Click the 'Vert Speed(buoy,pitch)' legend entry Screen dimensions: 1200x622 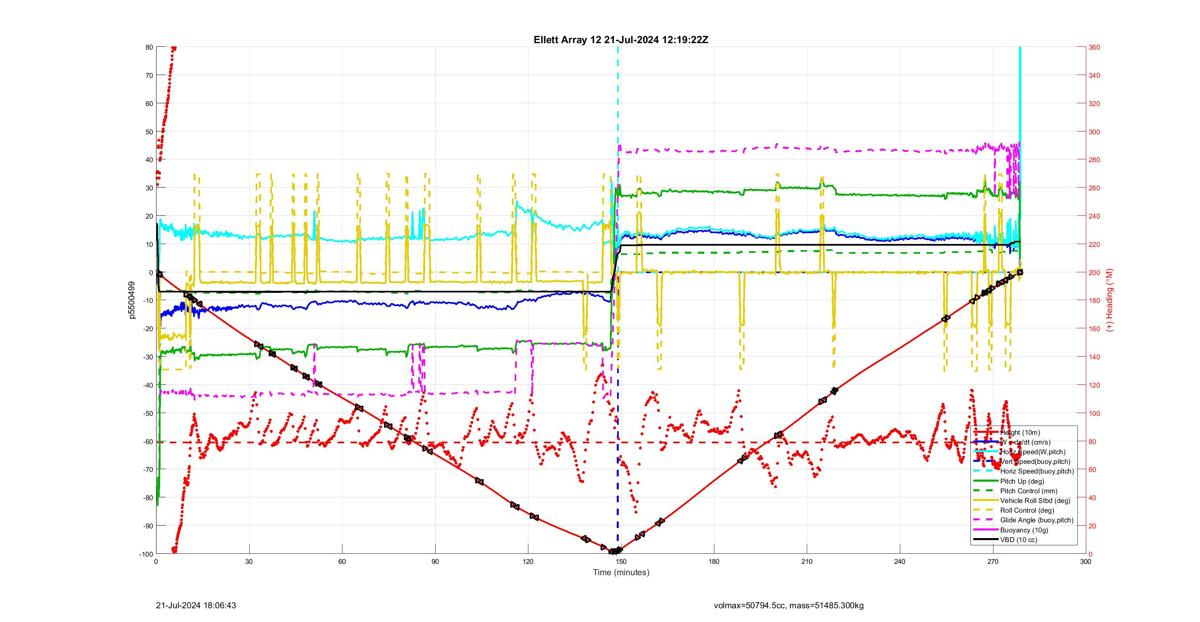pyautogui.click(x=1035, y=461)
